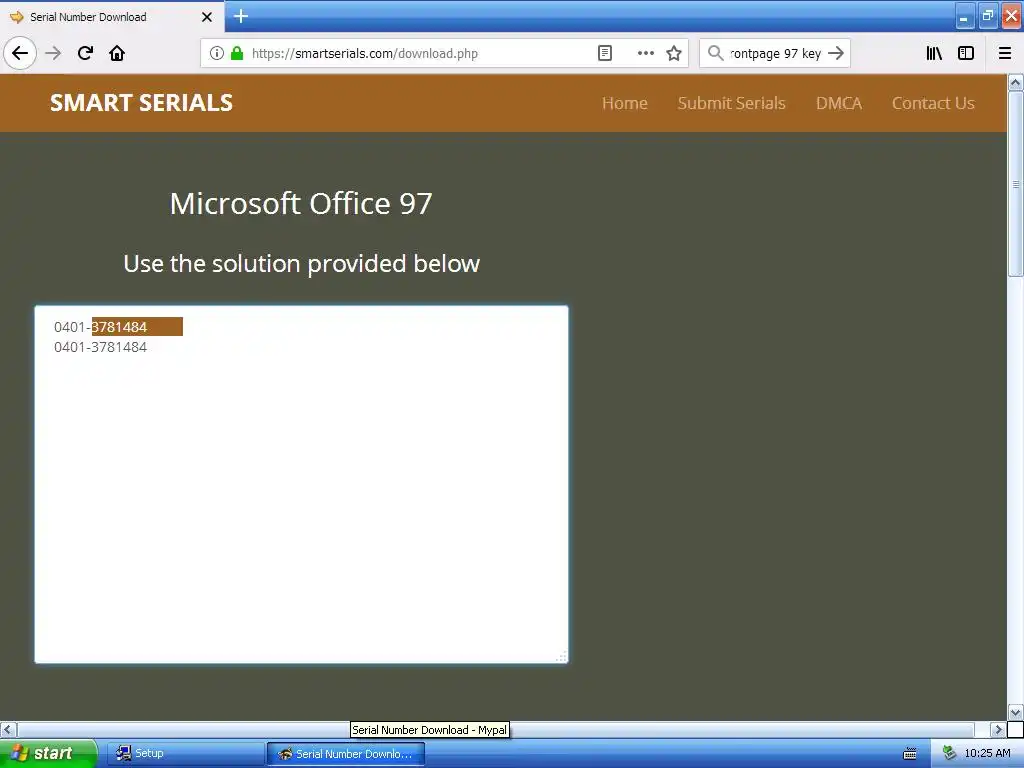Viewport: 1024px width, 768px height.
Task: Click the Microsoft Office 97 heading
Action: click(301, 203)
